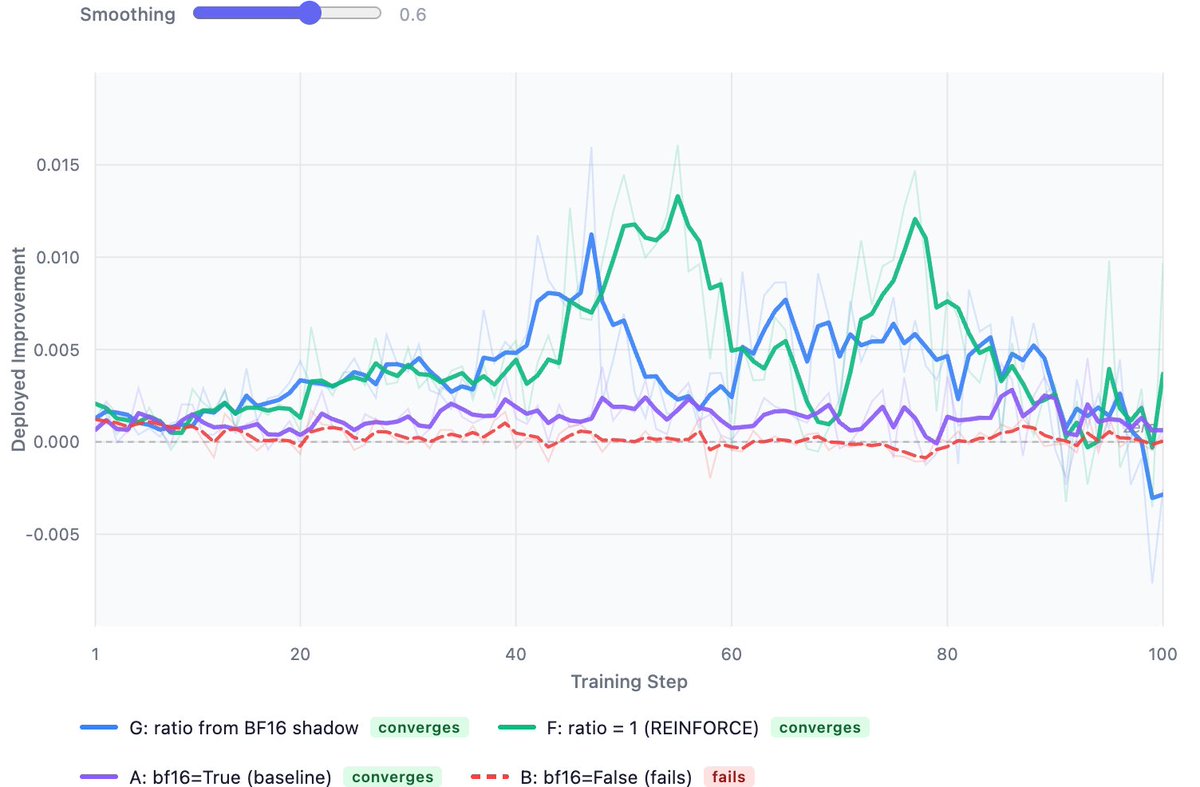Click the Smoothing slider handle
This screenshot has height=787, width=1200.
[x=310, y=13]
